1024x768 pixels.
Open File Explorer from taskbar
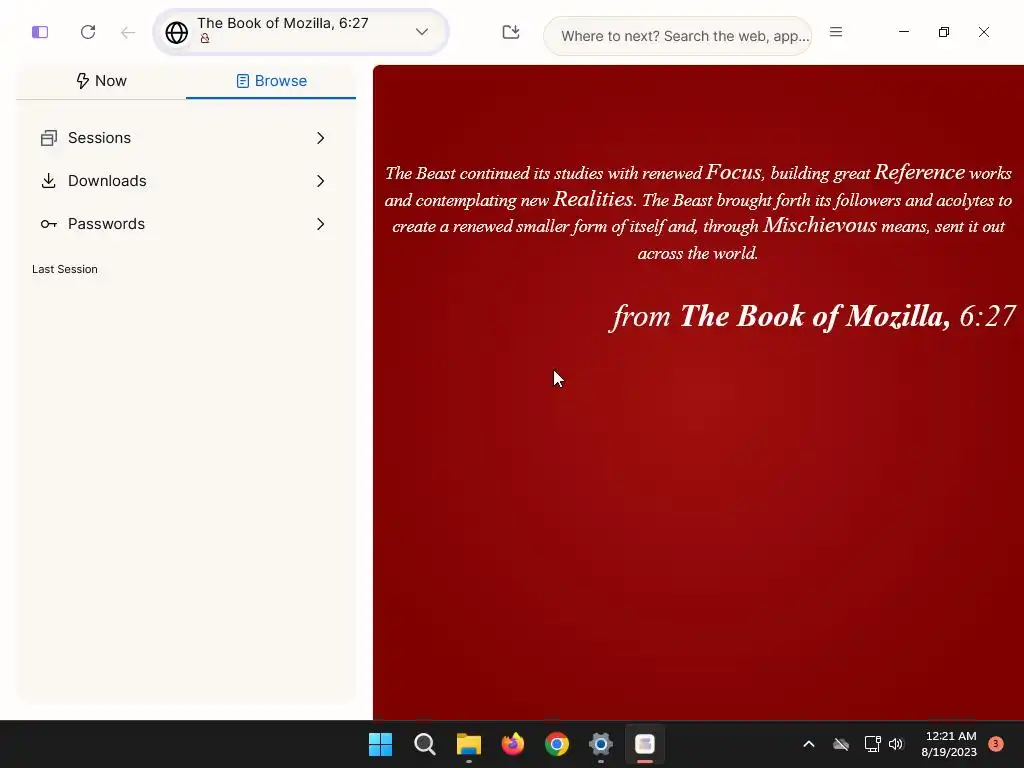469,744
